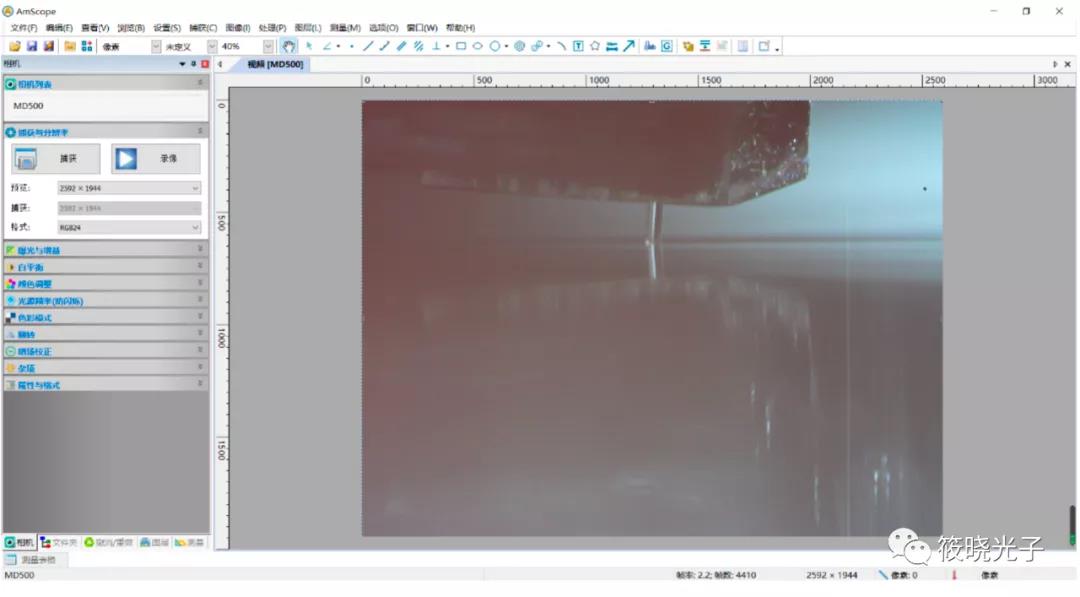
Task: Collapse the 捕获与分辨率 section
Action: 200,132
